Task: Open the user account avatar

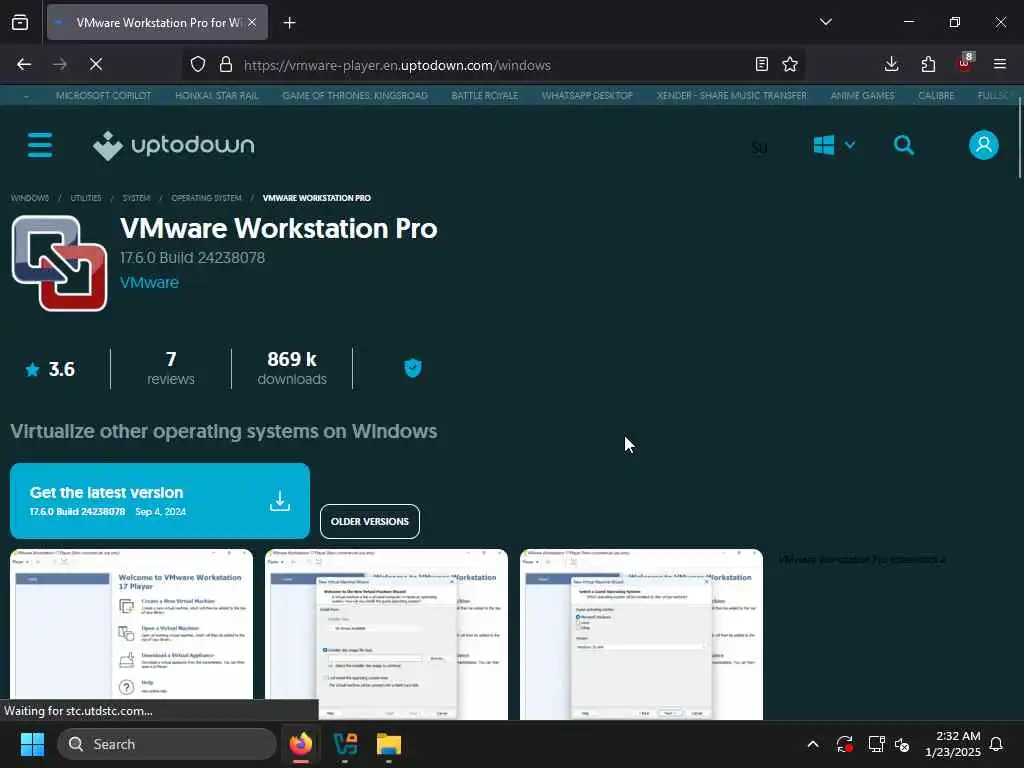Action: click(984, 145)
